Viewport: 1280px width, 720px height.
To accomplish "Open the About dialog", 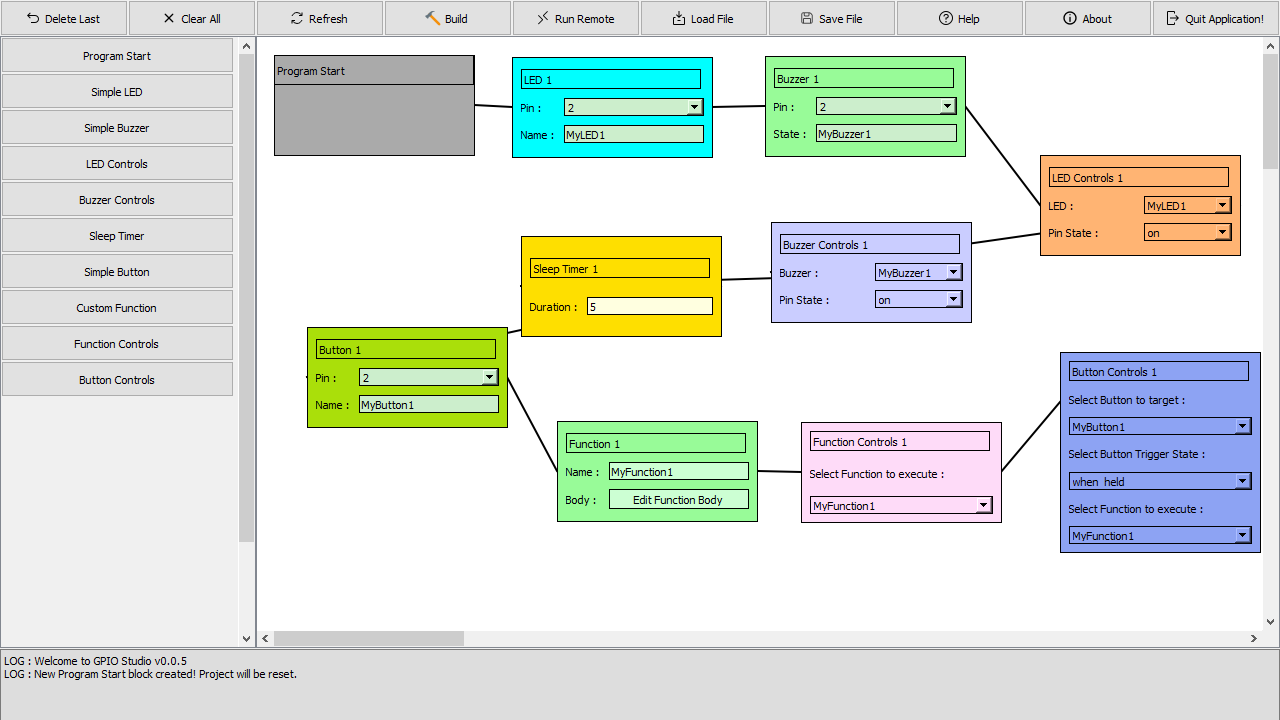I will tap(1087, 17).
